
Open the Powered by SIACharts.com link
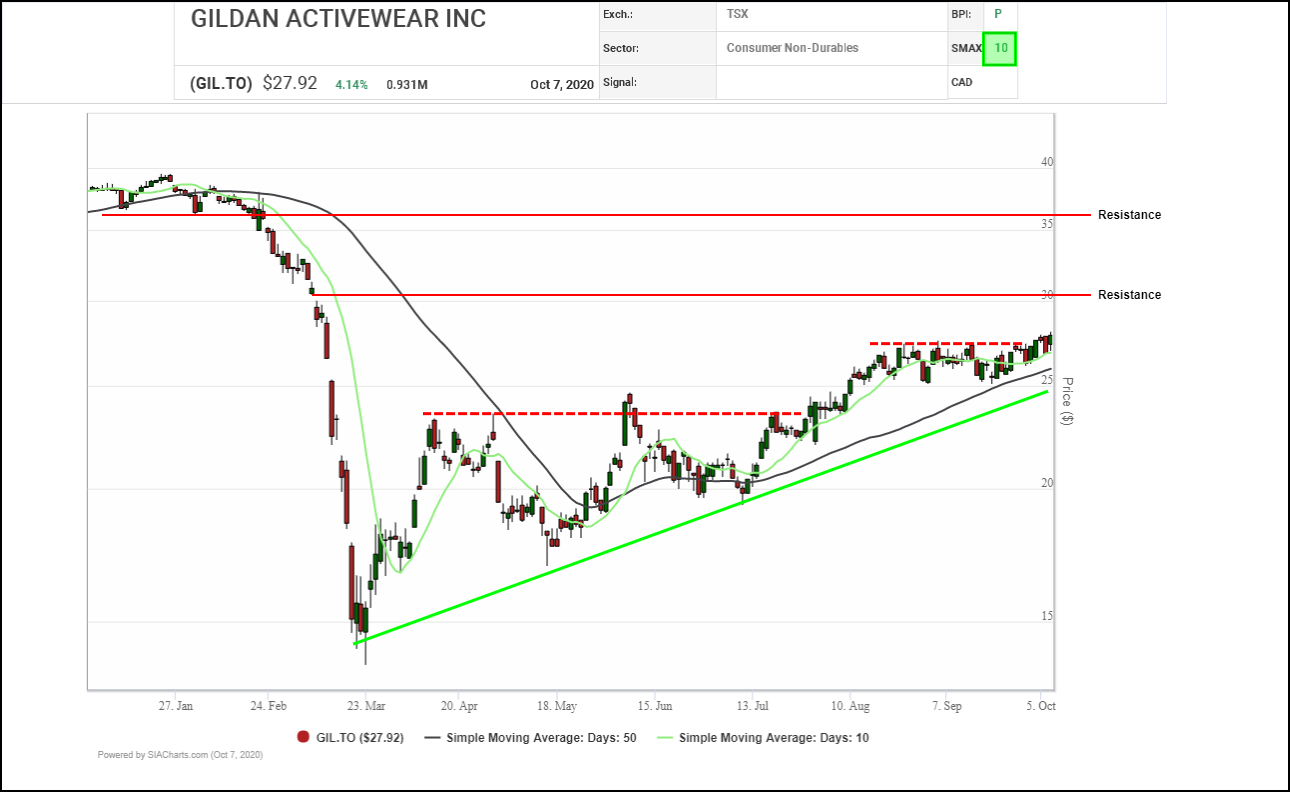(x=180, y=755)
